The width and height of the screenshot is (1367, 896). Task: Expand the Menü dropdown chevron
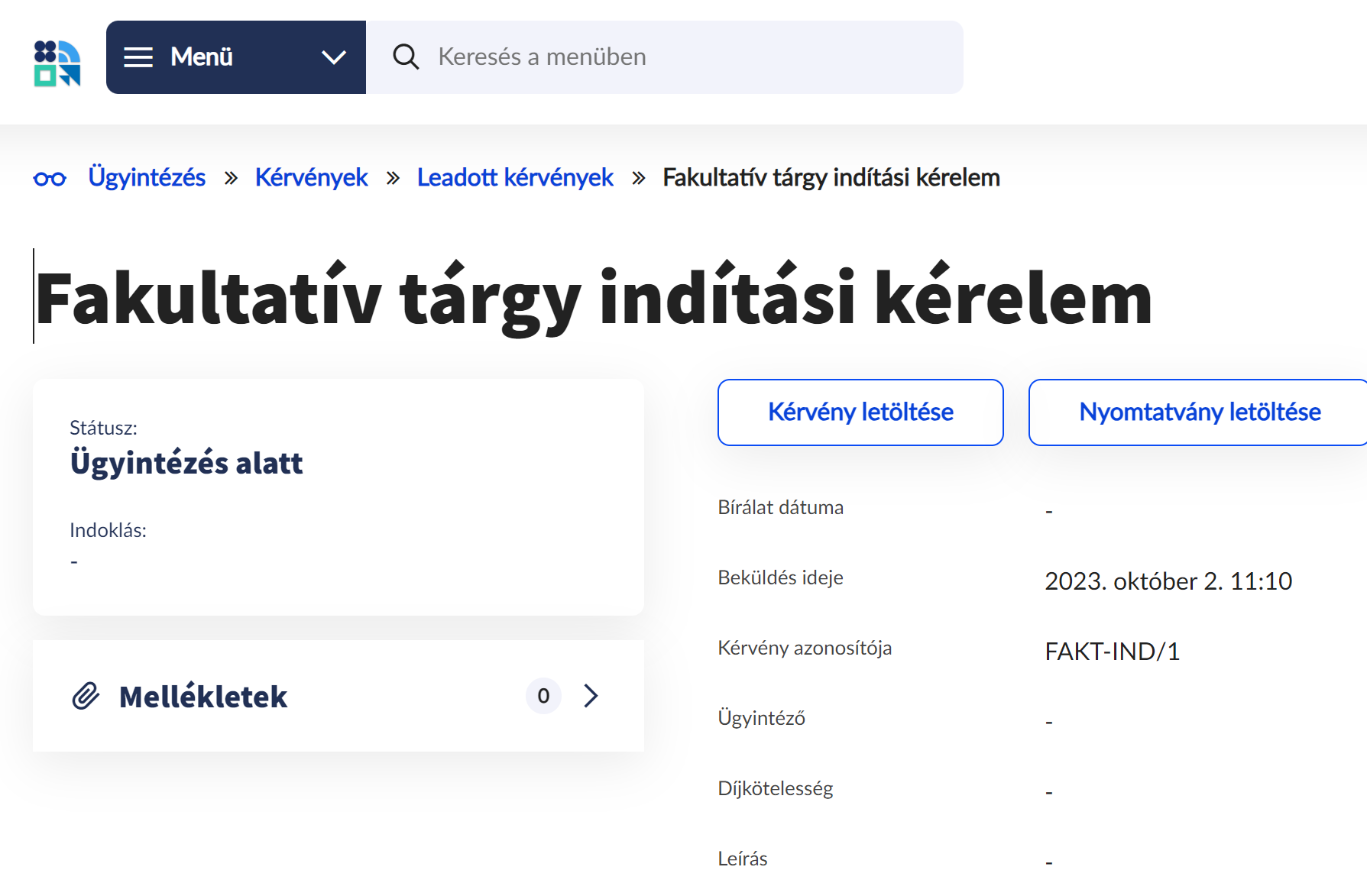point(332,57)
